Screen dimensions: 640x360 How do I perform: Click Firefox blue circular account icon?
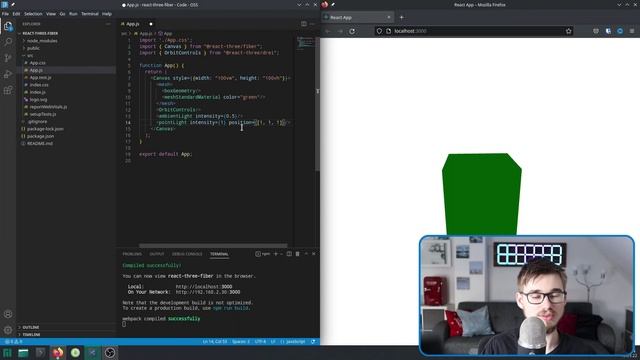pos(620,31)
